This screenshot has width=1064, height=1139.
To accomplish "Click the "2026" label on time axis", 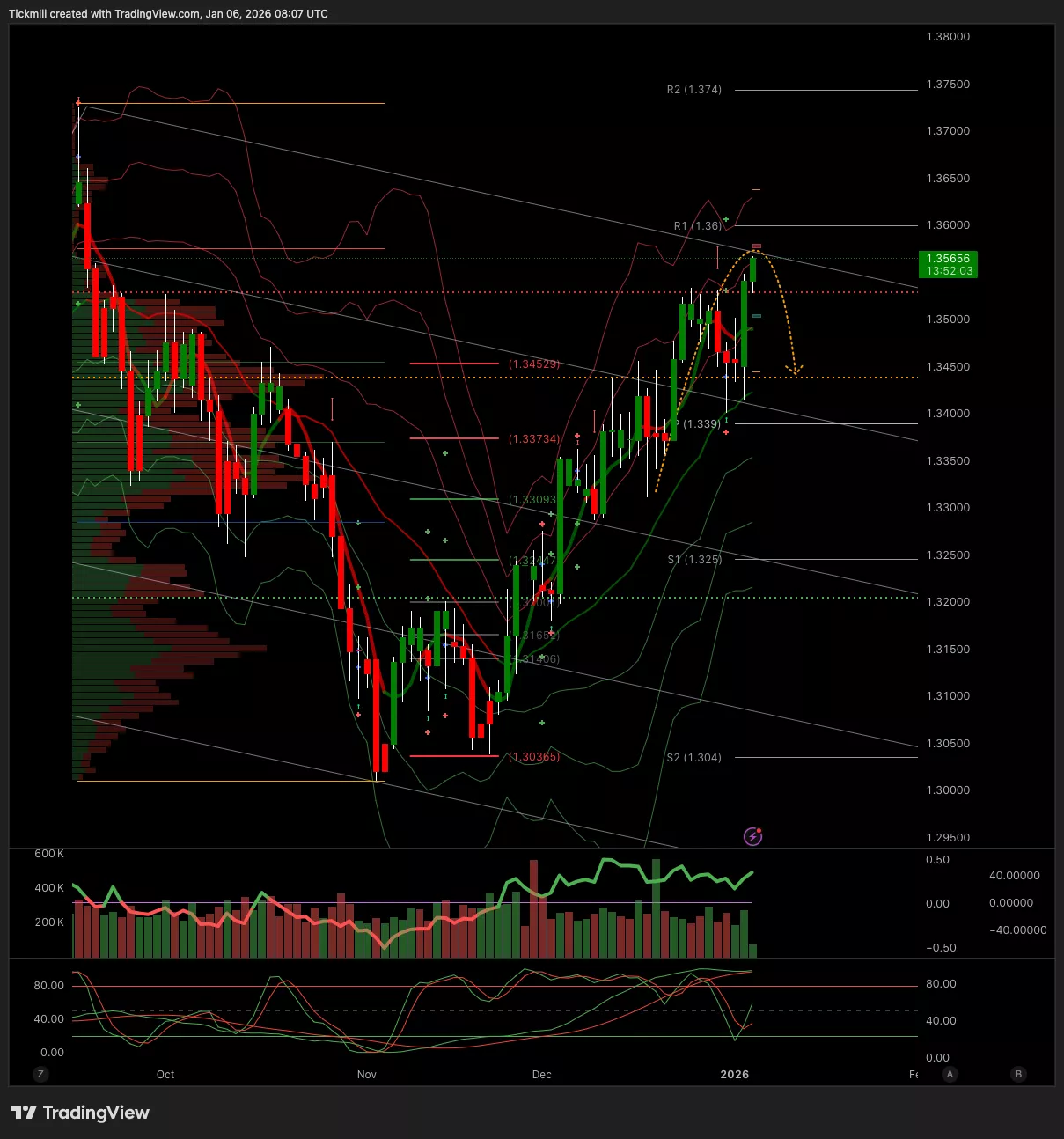I will click(x=734, y=1074).
